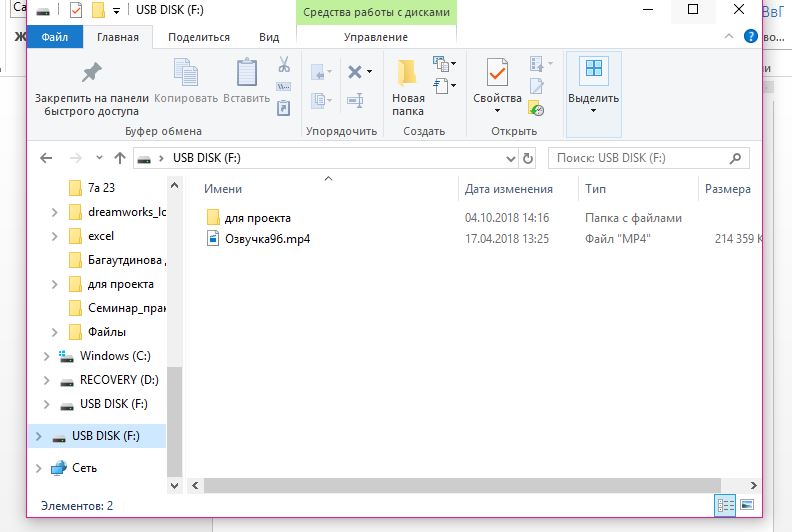Click Properties icon in quick access toolbar
Viewport: 792px width, 532px height.
[76, 10]
